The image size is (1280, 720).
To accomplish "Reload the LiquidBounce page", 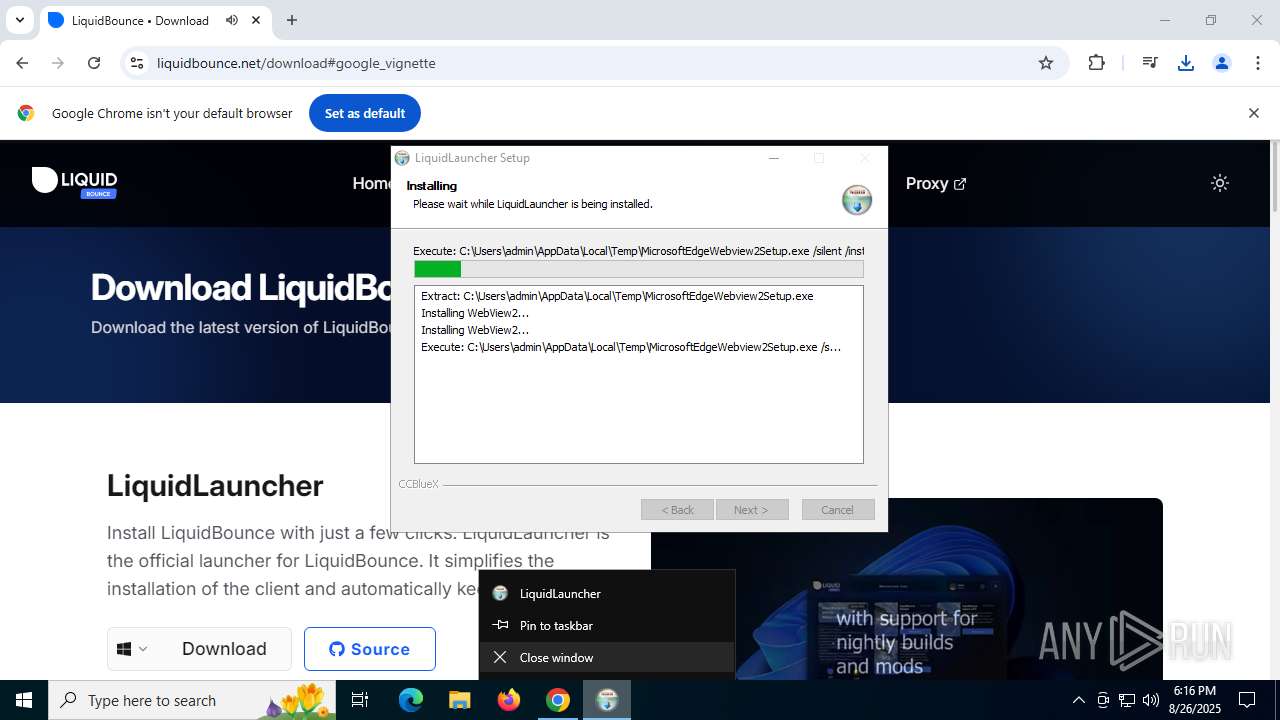I will click(94, 63).
